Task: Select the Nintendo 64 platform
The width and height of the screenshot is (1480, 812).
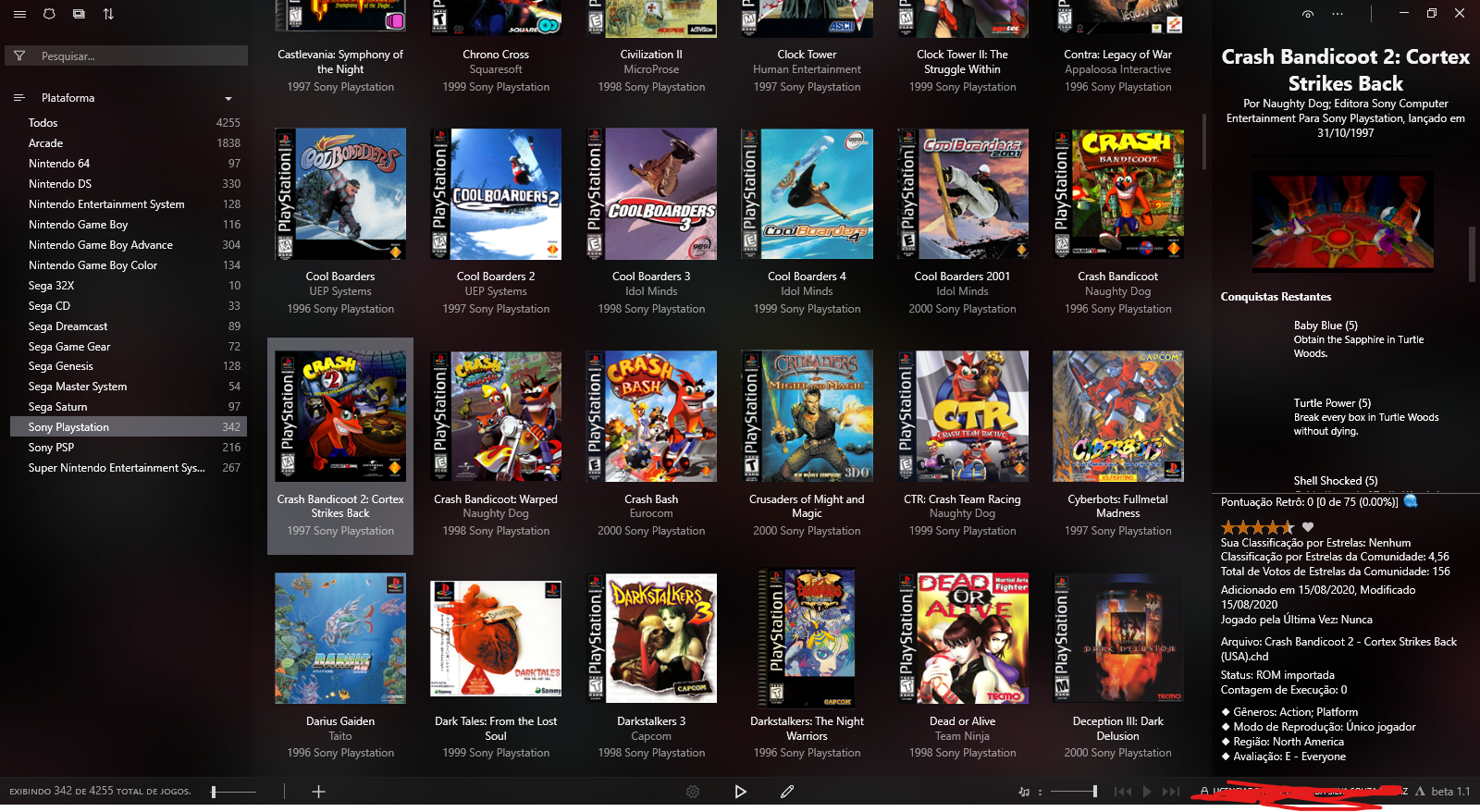Action: pos(129,164)
